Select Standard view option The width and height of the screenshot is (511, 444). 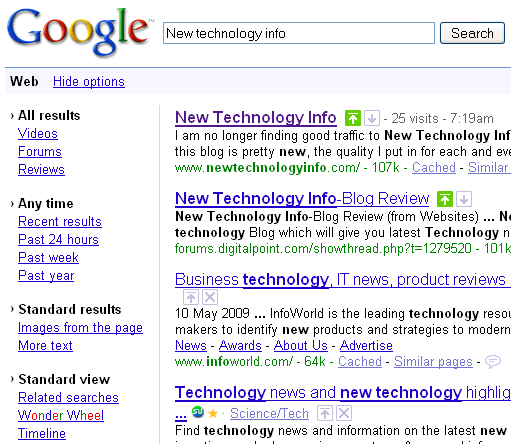tap(64, 379)
